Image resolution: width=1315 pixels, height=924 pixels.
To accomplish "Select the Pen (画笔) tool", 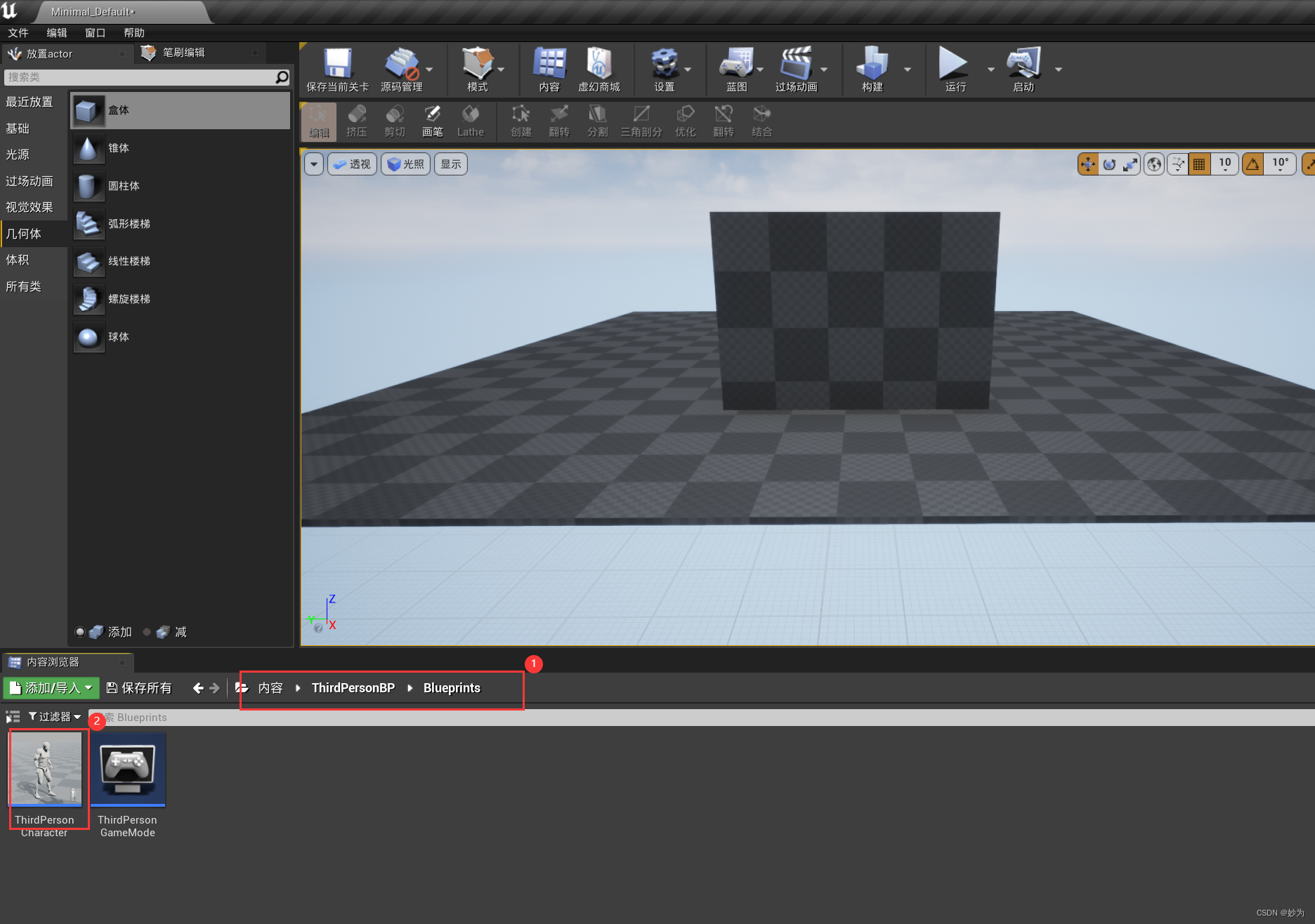I will (x=433, y=121).
